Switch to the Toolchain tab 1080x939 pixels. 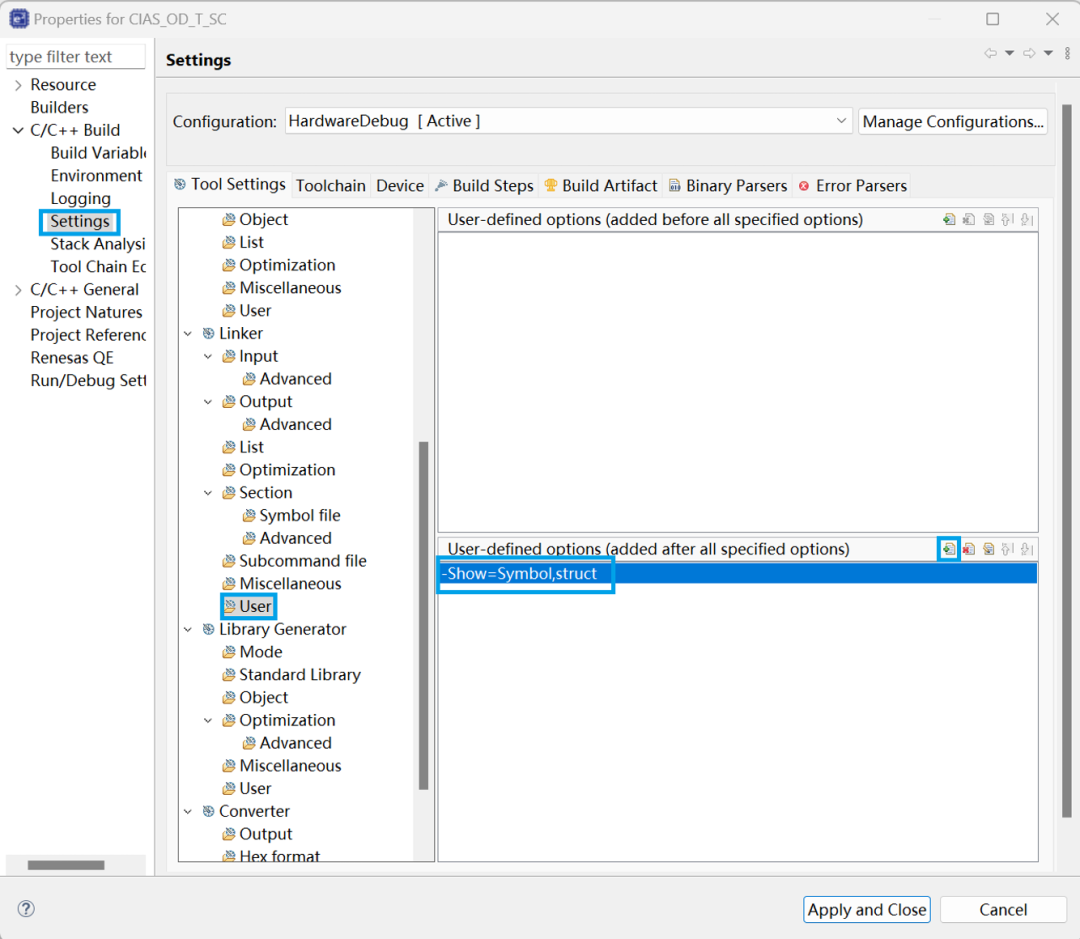(331, 186)
